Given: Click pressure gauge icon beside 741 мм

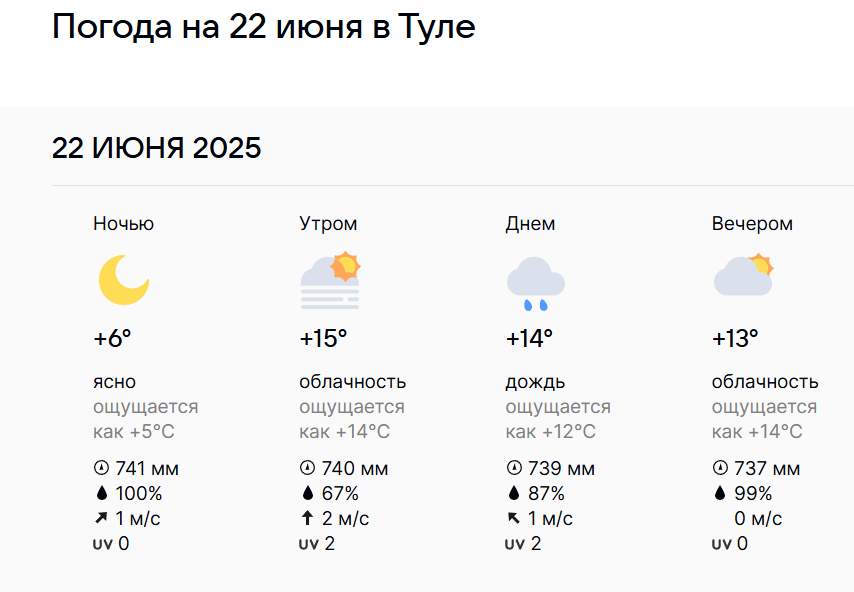Looking at the screenshot, I should point(101,468).
